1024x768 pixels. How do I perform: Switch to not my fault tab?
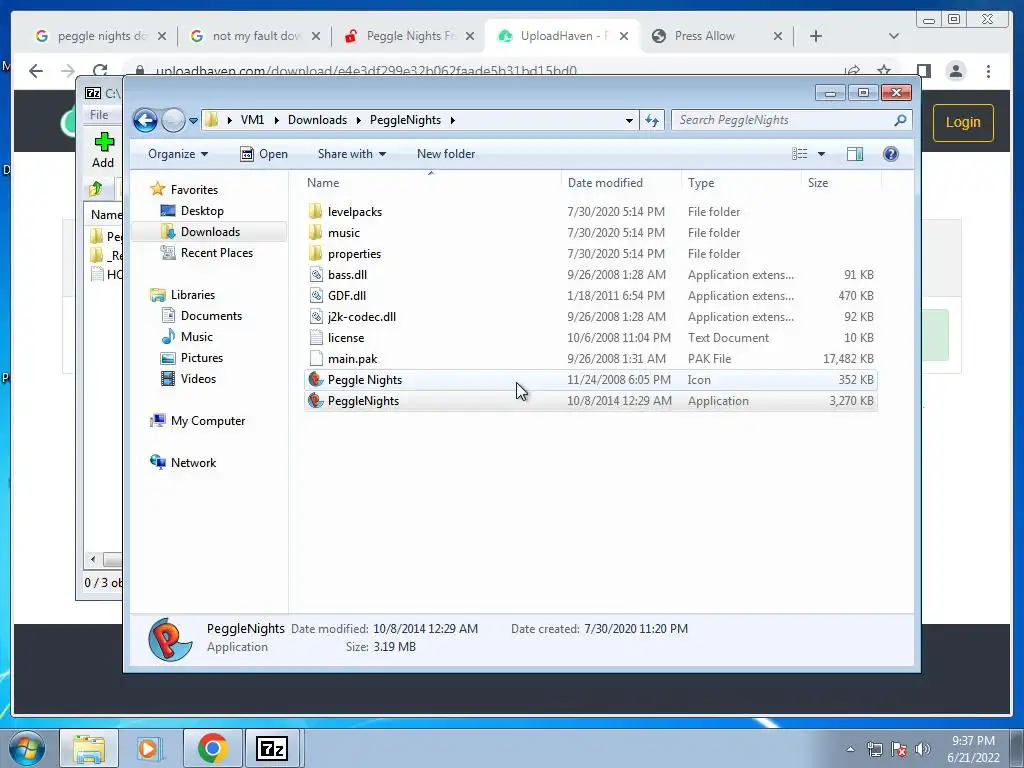pos(255,36)
